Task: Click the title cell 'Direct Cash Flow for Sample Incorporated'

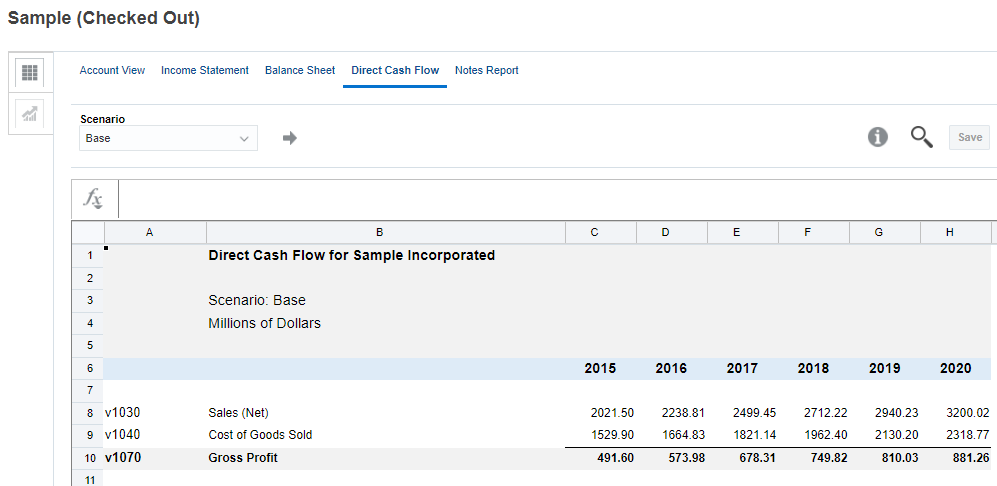Action: 352,256
